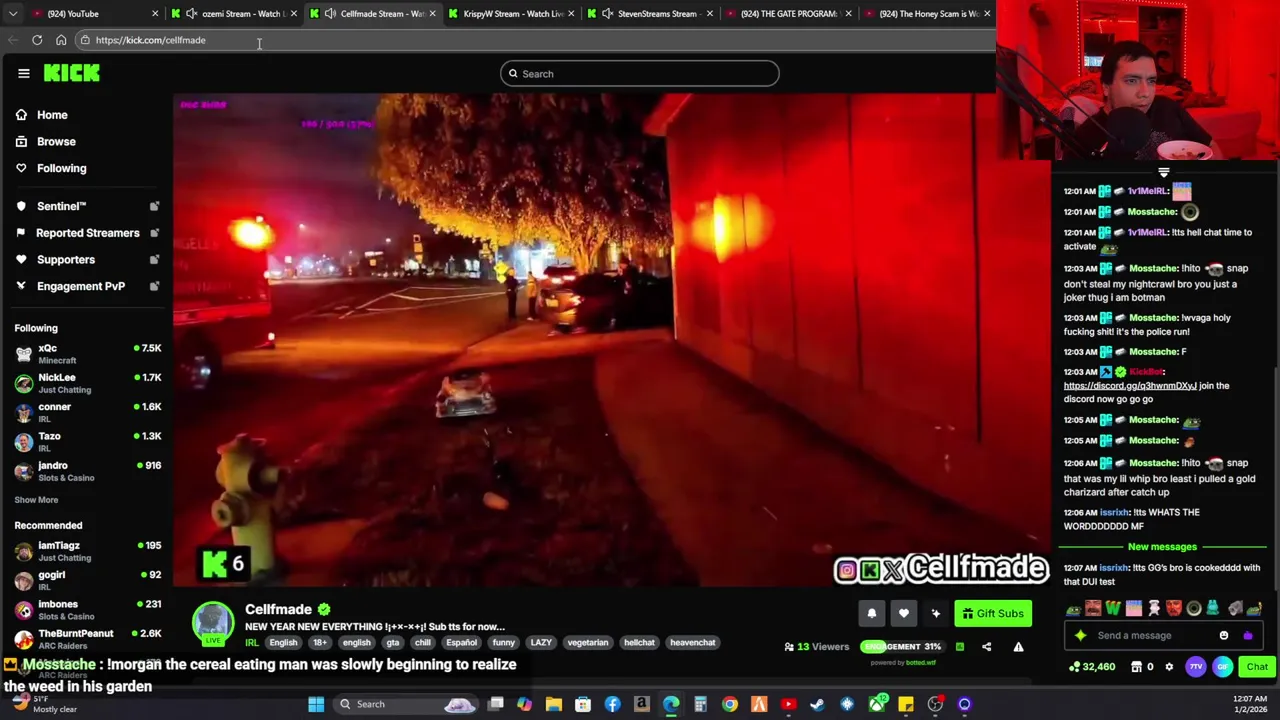Click the sparkle icon beside Gift Subs
Viewport: 1280px width, 720px height.
tap(935, 614)
